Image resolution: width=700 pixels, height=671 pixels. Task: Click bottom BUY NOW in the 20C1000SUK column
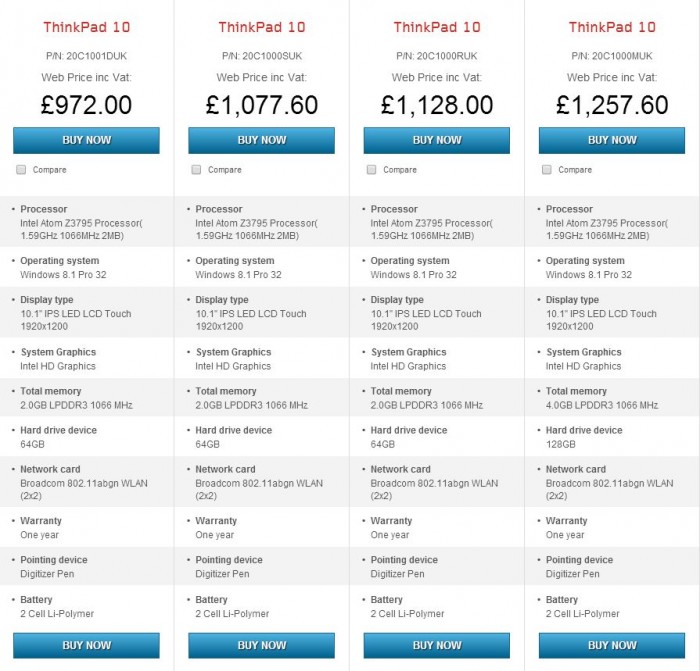coord(261,645)
